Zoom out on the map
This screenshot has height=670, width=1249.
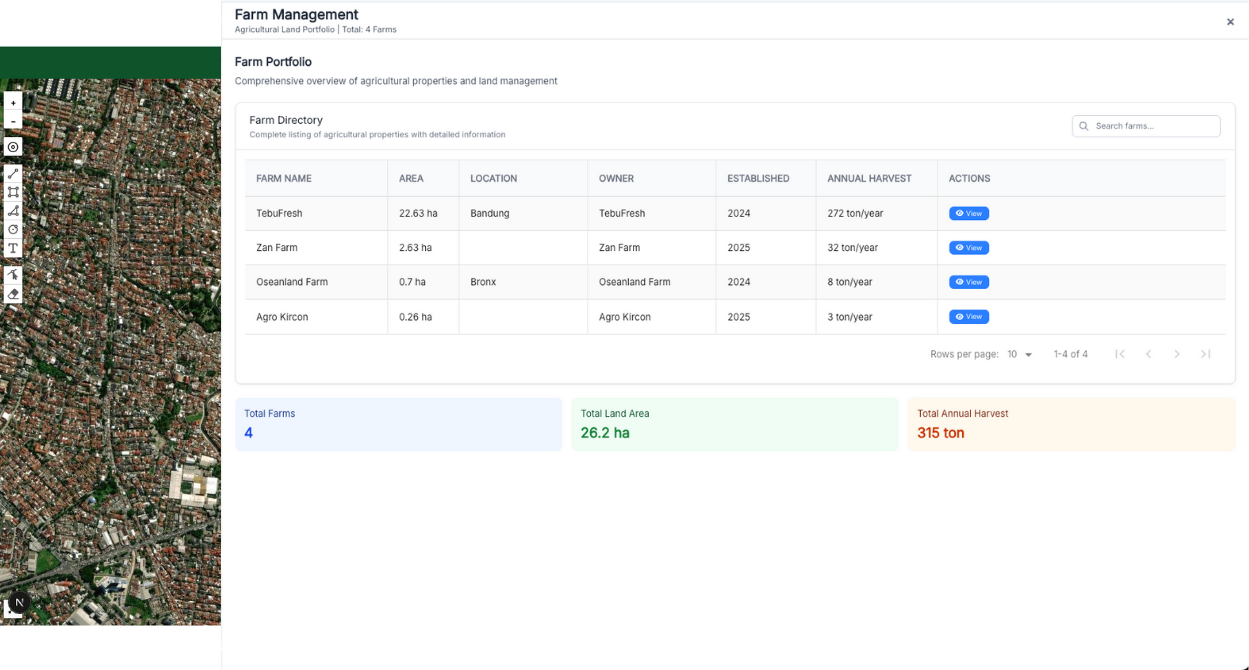click(x=13, y=122)
